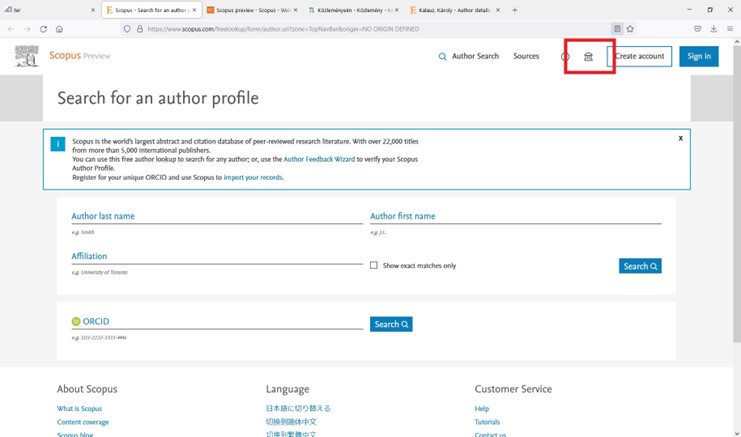Click the Scopus Preview brand name
741x437 pixels.
[79, 56]
